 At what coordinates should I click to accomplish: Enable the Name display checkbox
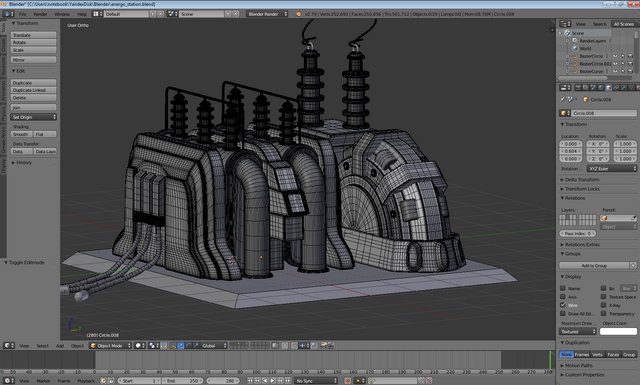point(563,288)
